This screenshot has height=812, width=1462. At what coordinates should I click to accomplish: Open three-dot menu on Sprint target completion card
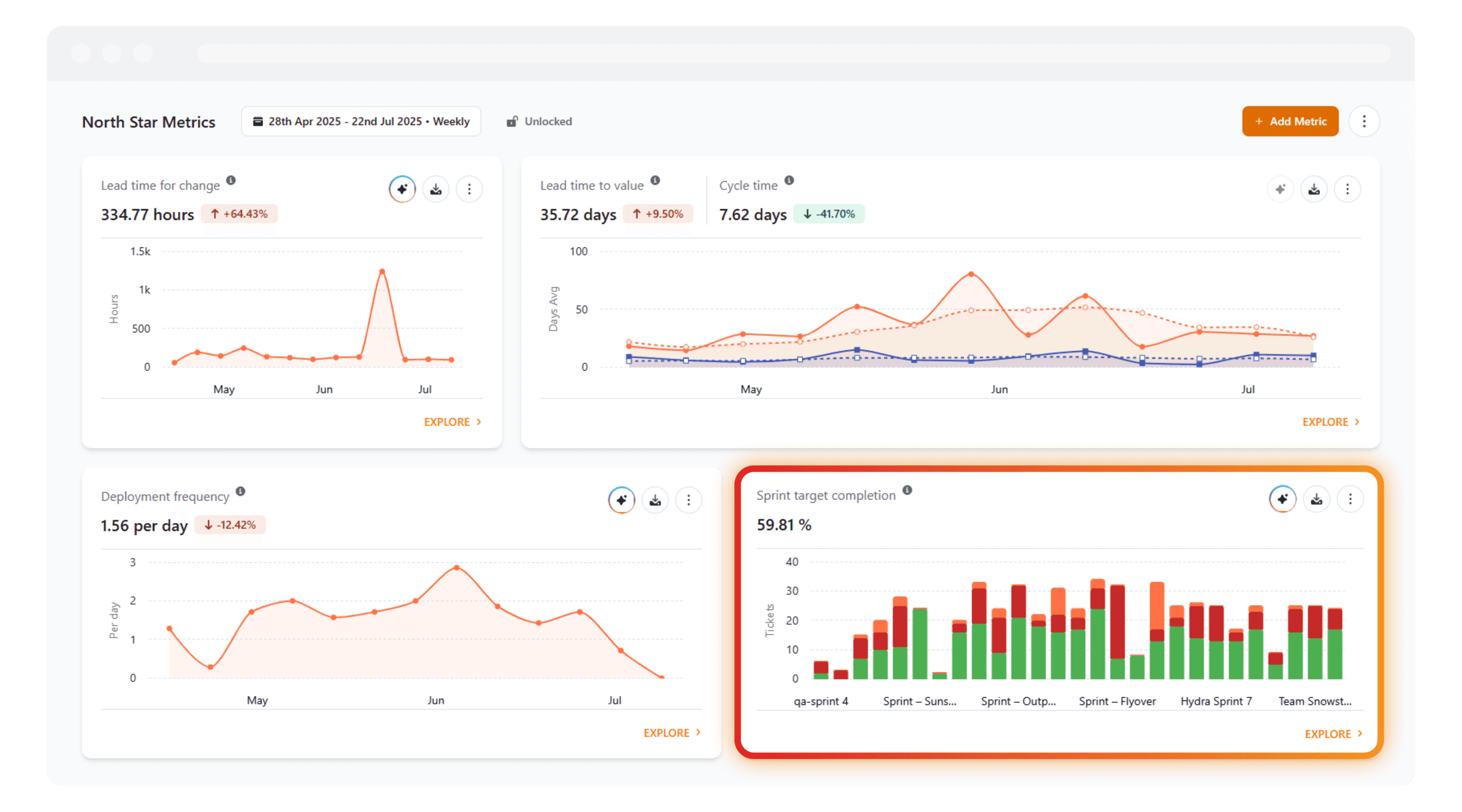click(x=1350, y=499)
